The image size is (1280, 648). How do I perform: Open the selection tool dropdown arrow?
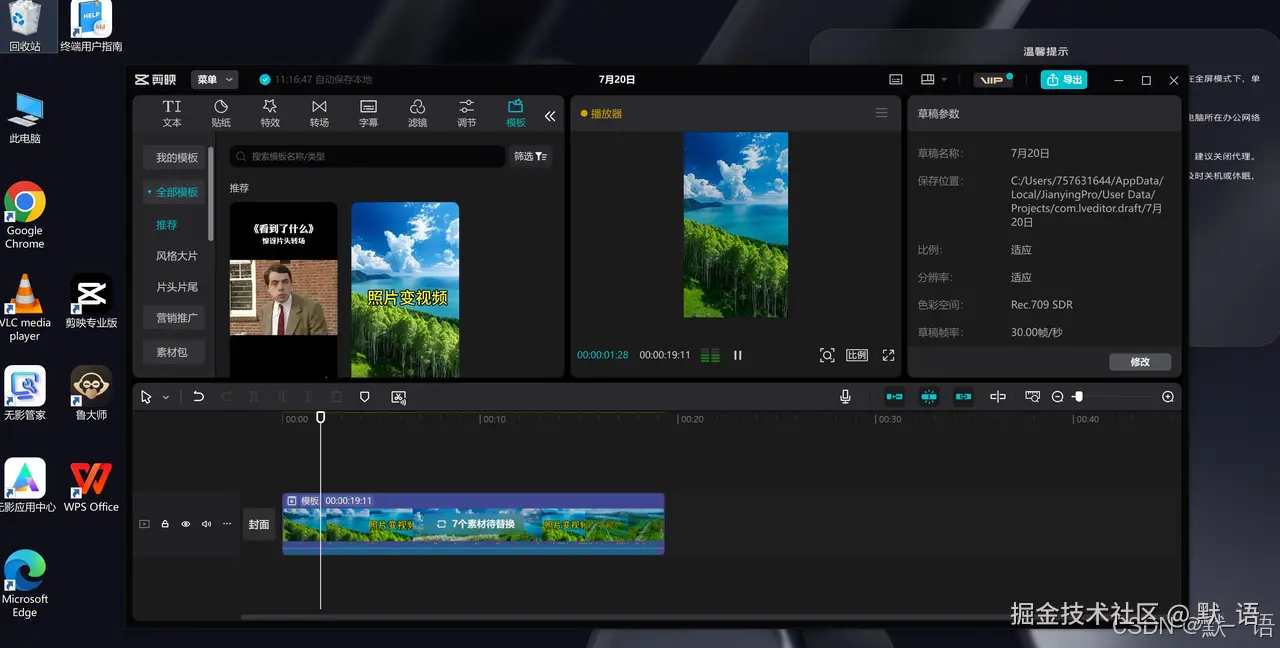point(166,397)
